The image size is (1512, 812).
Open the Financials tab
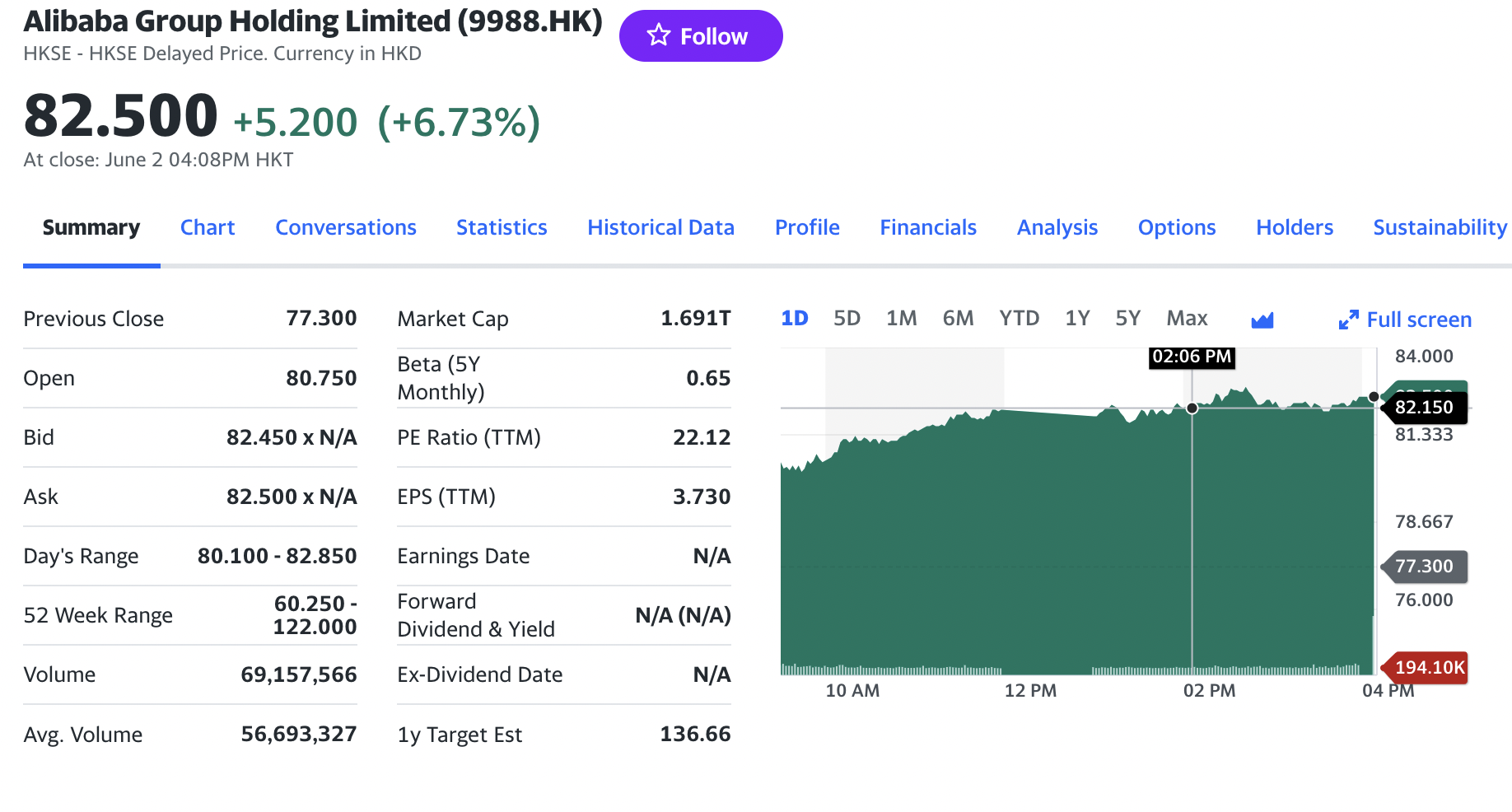[x=928, y=227]
